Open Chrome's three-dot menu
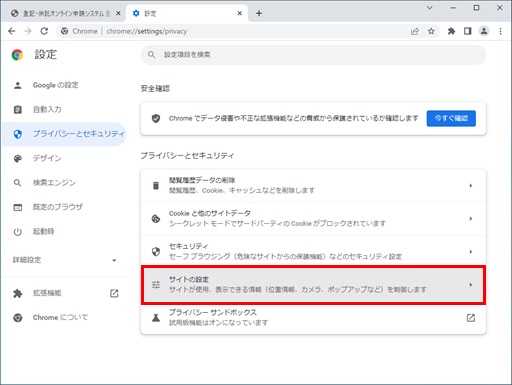 pyautogui.click(x=500, y=31)
